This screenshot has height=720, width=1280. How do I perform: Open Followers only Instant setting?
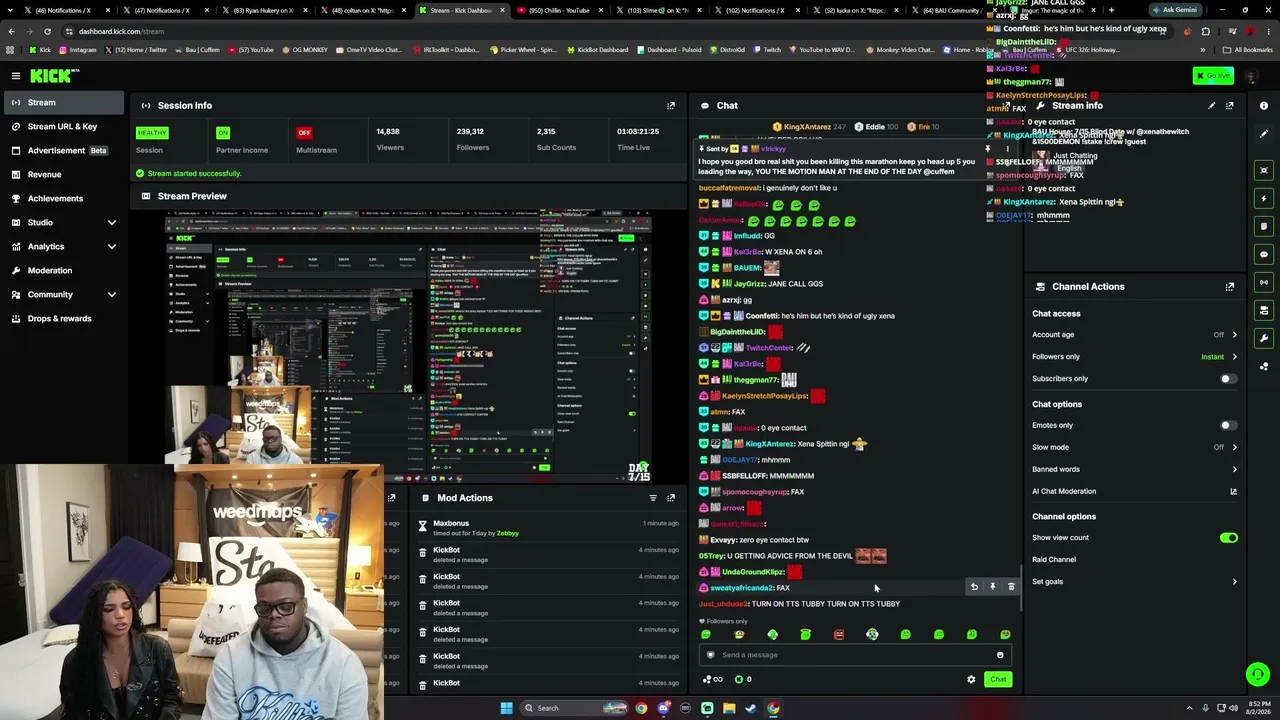click(x=1219, y=357)
